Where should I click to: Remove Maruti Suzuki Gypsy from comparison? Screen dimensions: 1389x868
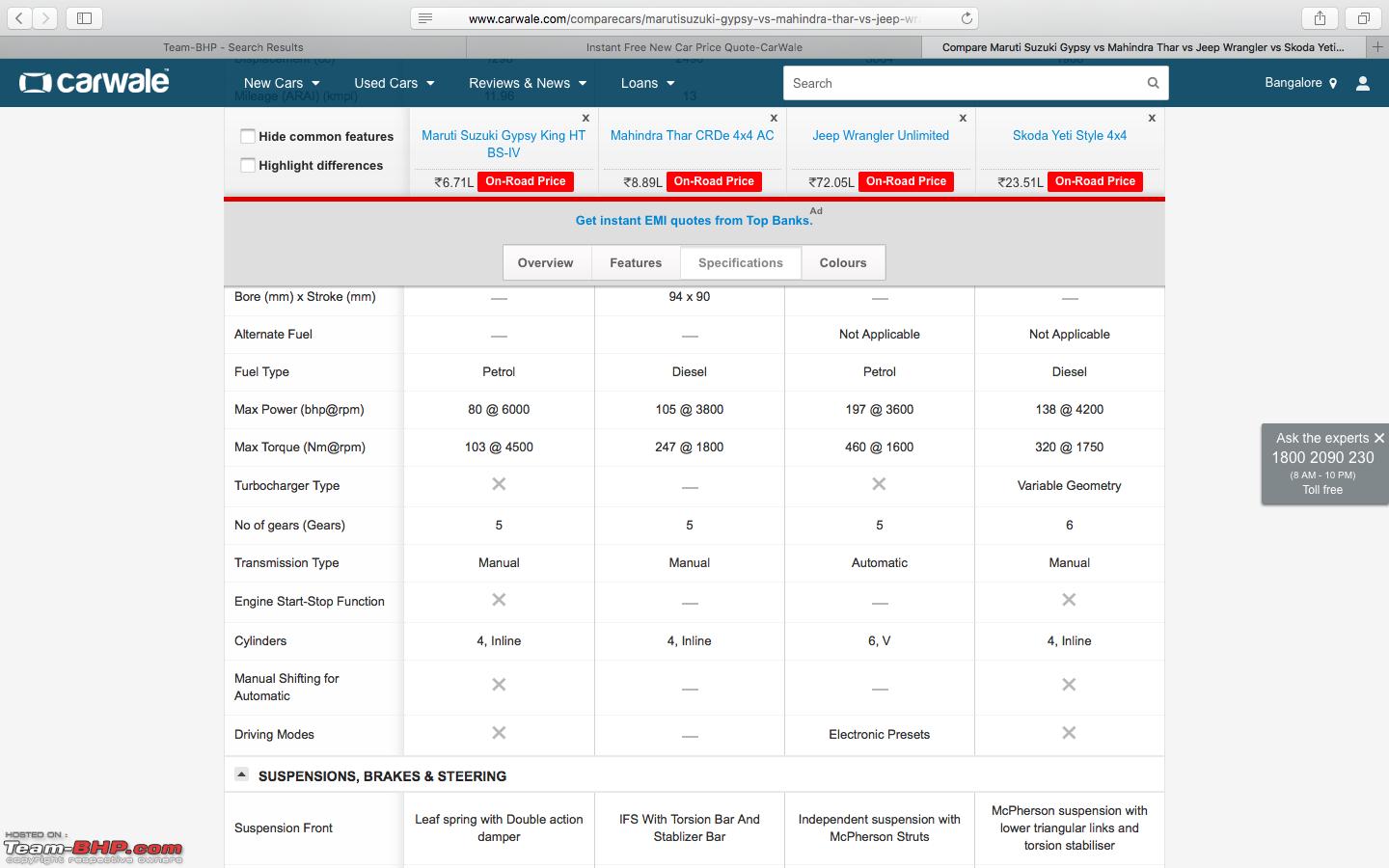click(586, 118)
